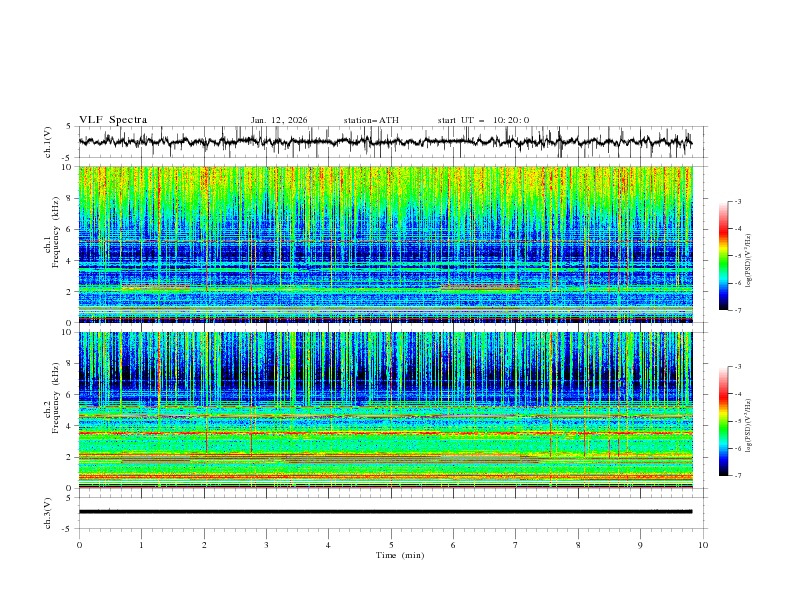Click time axis tick label '5'
Image resolution: width=792 pixels, height=612 pixels.
[391, 545]
